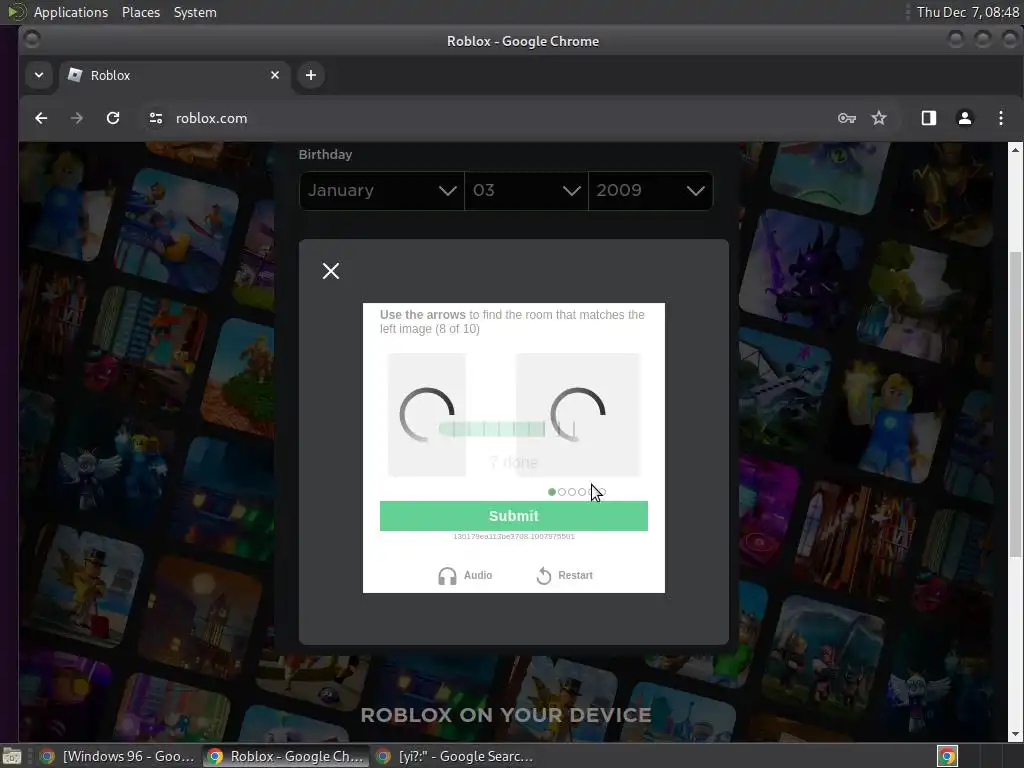Click the Chrome tray icon at taskbar right
This screenshot has height=768, width=1024.
point(947,756)
